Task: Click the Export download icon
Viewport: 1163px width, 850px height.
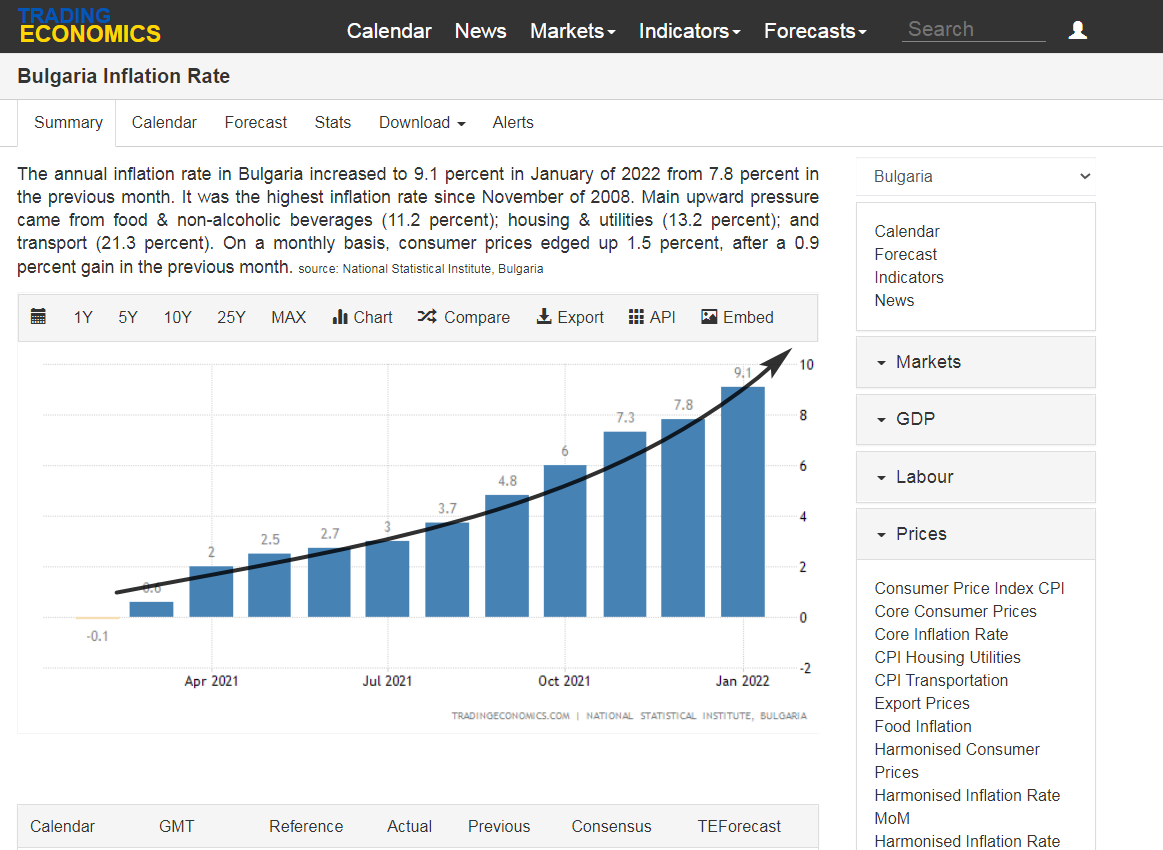Action: (544, 317)
